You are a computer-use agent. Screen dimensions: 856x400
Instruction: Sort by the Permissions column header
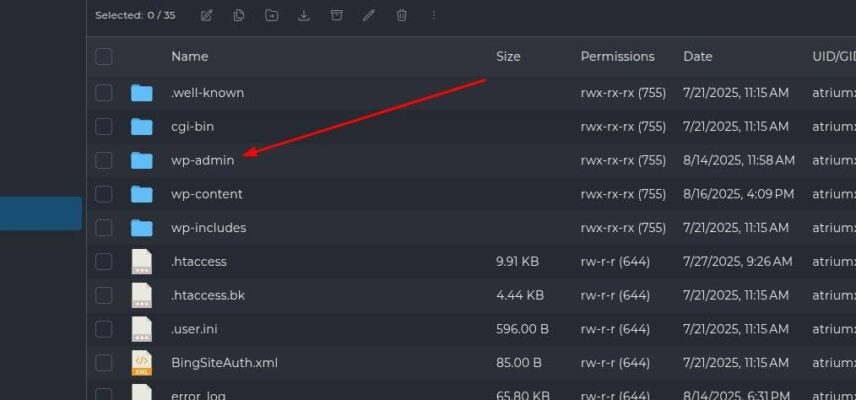click(x=617, y=56)
